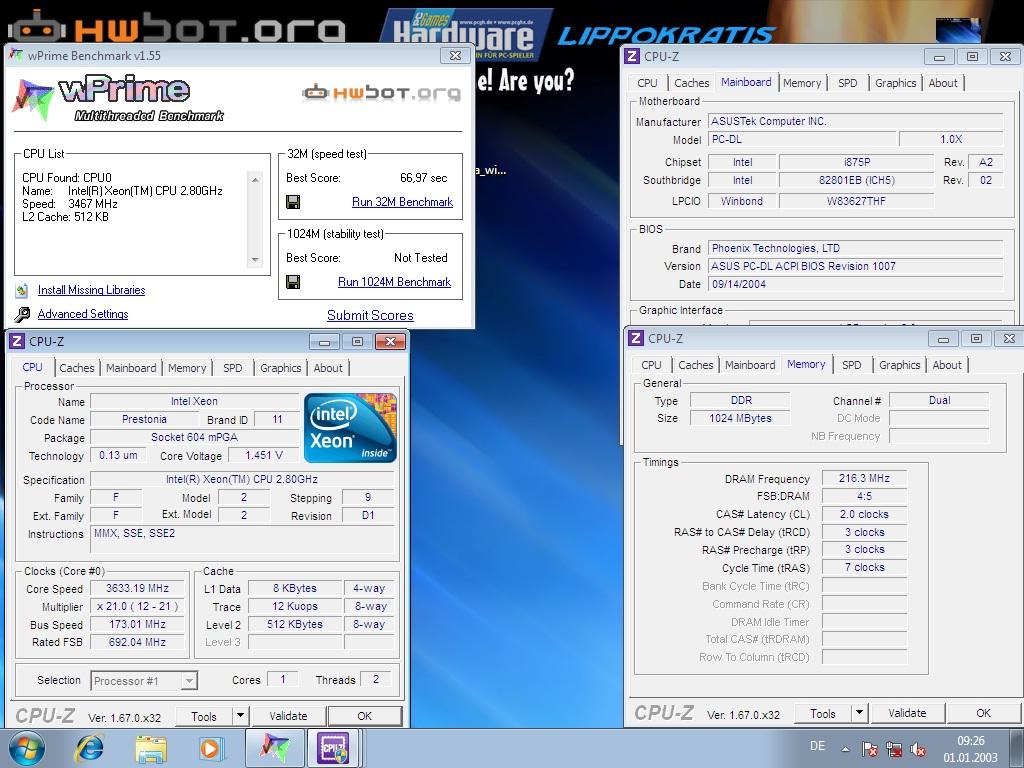Open Tools dropdown arrow in Memory window
The width and height of the screenshot is (1024, 768).
tap(859, 713)
